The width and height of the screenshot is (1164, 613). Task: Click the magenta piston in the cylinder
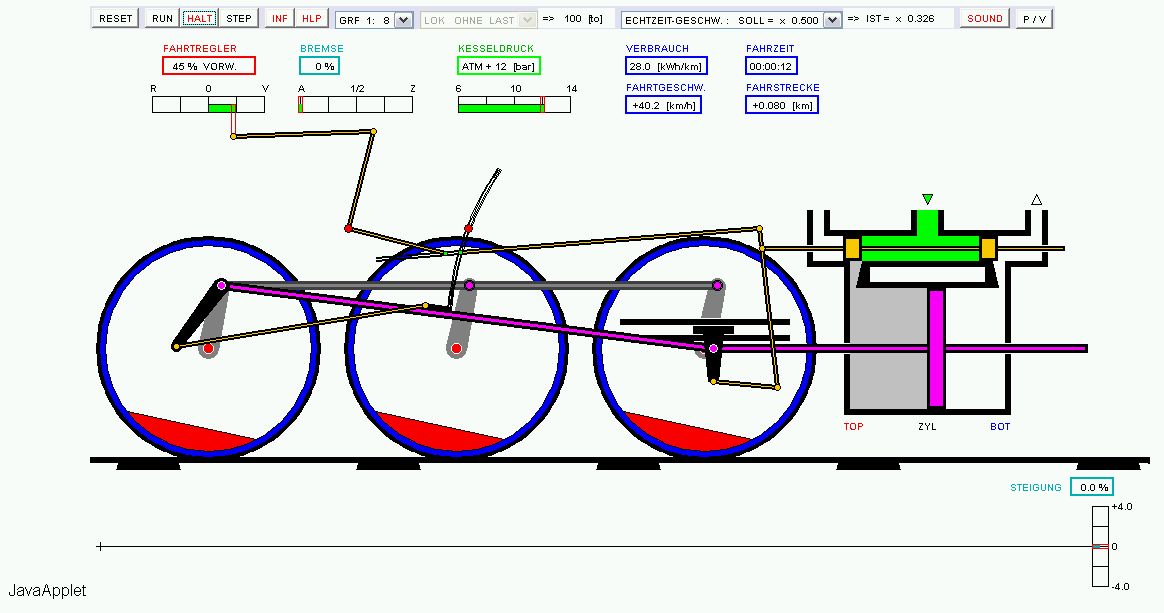tap(936, 348)
